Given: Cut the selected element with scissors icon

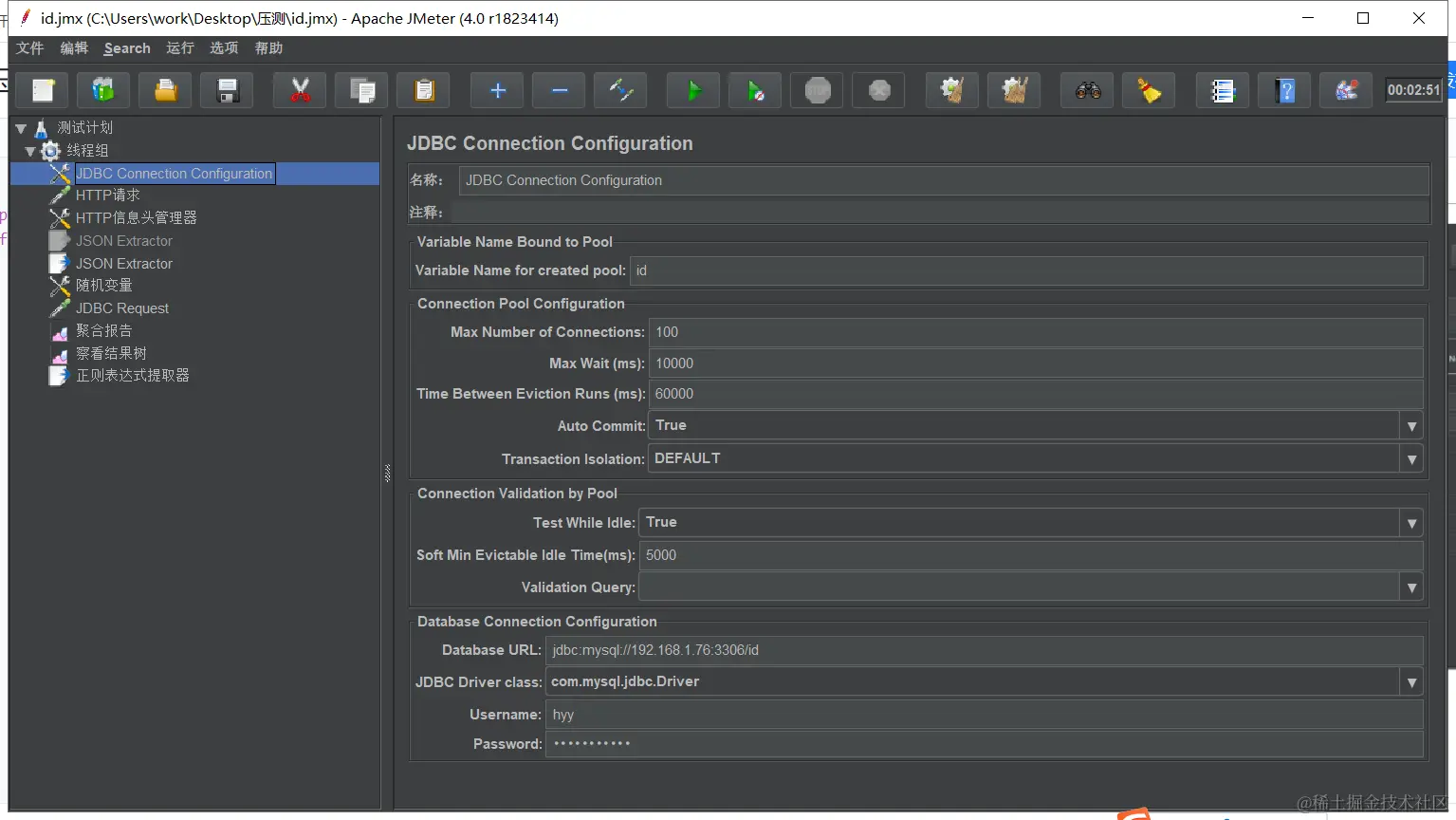Looking at the screenshot, I should click(x=300, y=90).
